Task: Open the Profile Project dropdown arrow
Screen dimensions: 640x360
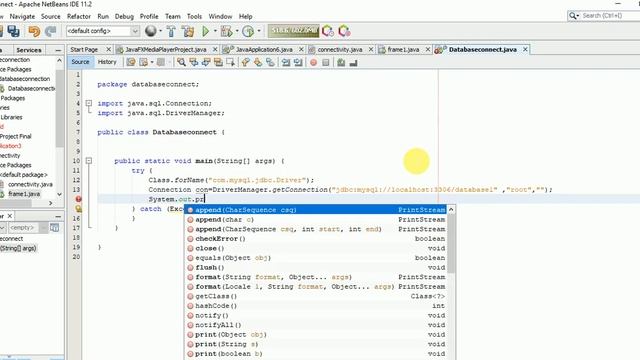Action: 259,31
